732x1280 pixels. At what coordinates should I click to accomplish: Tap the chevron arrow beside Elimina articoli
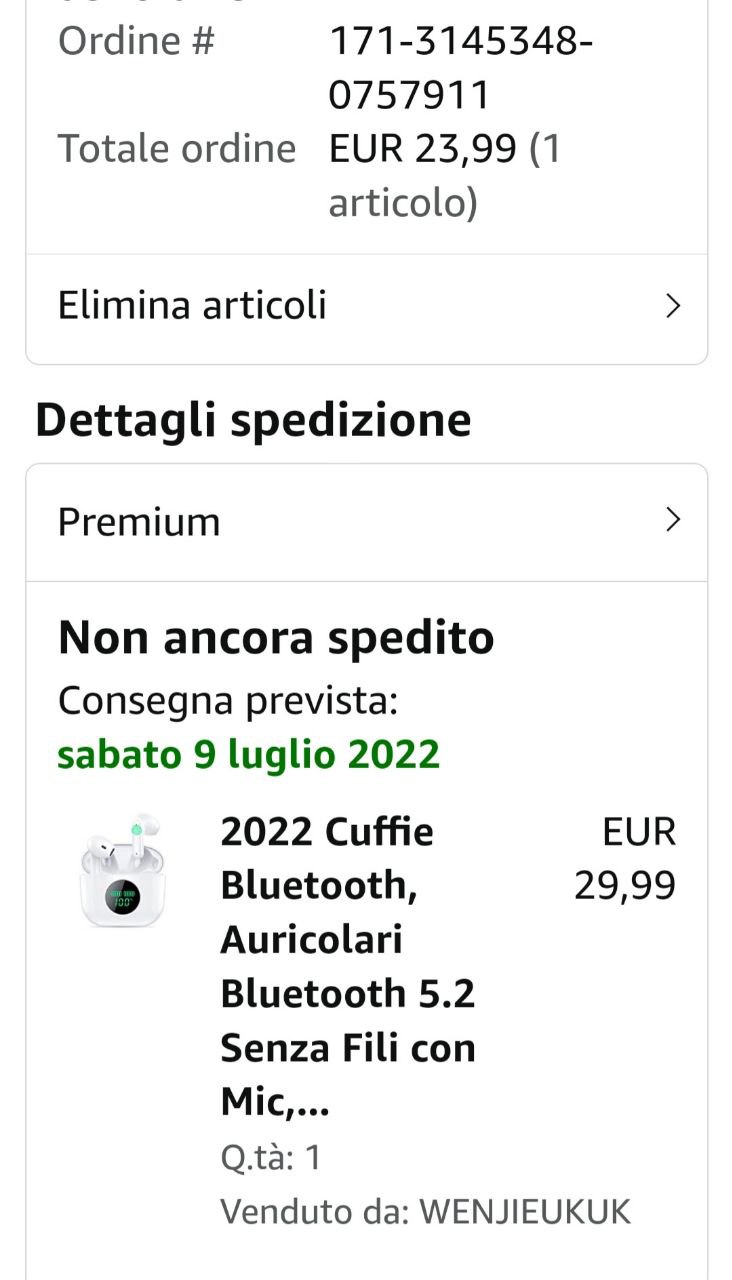673,305
